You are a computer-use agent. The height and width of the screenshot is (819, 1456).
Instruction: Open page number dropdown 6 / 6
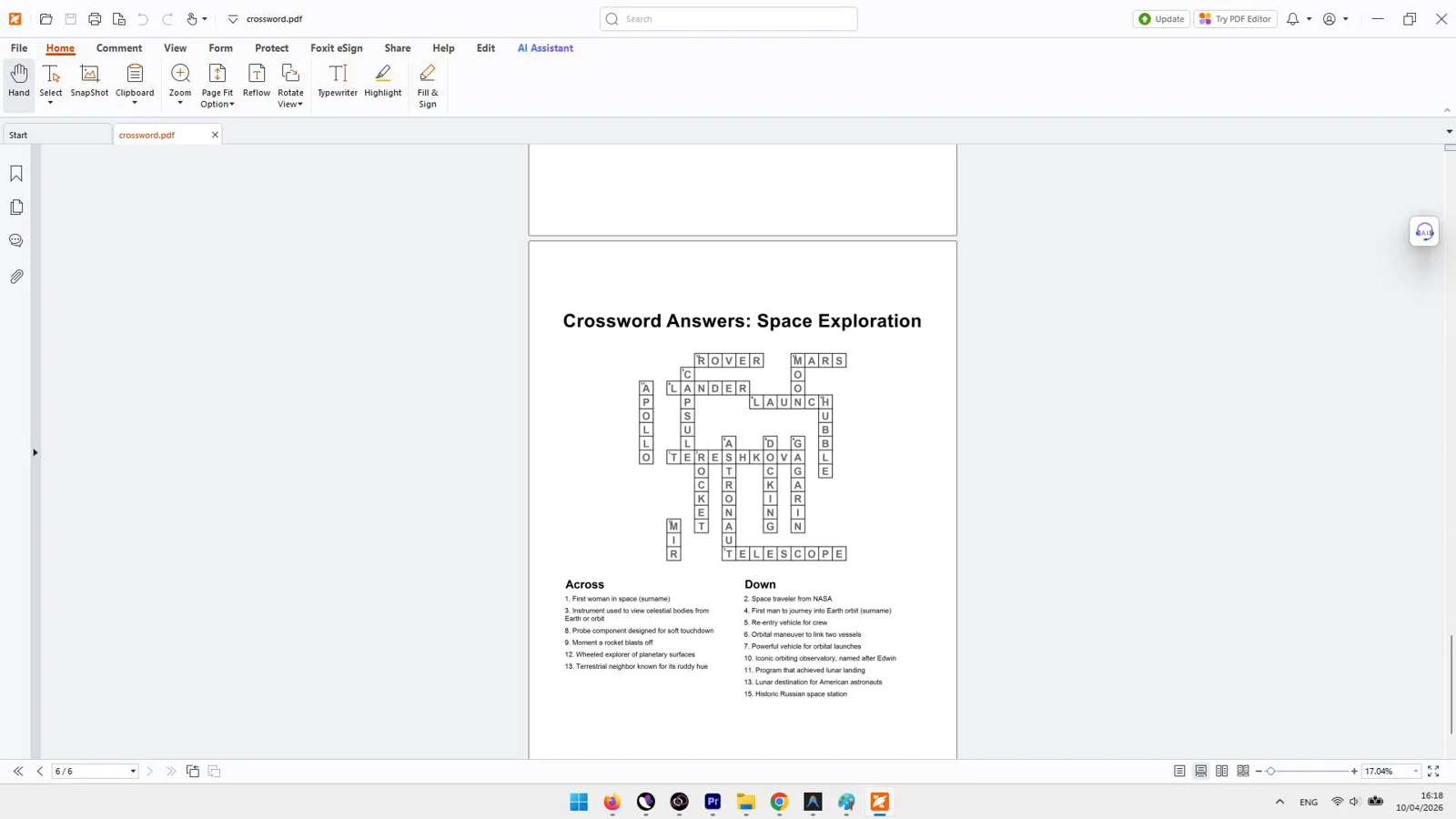tap(133, 772)
